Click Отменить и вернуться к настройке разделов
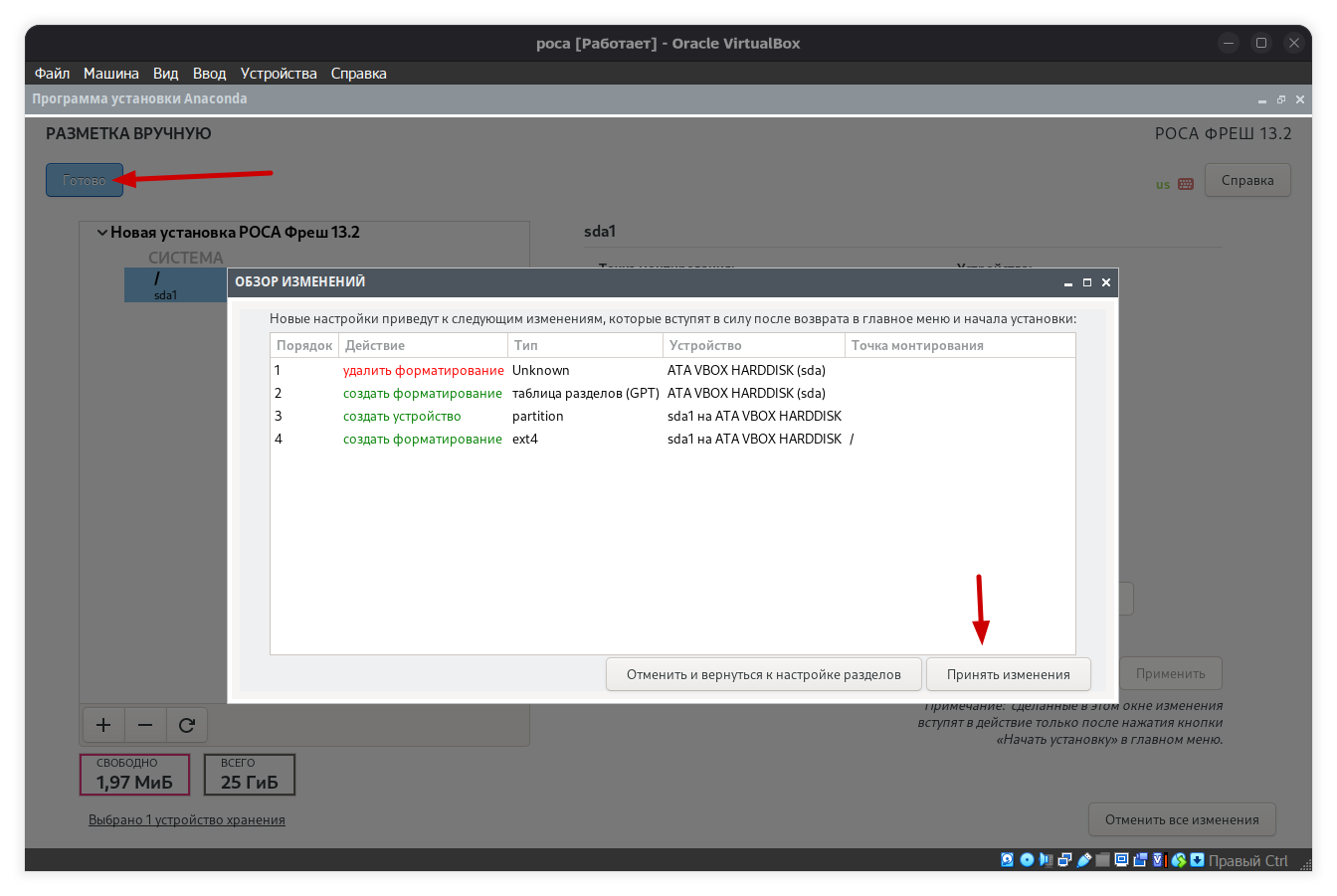This screenshot has height=896, width=1337. click(764, 674)
